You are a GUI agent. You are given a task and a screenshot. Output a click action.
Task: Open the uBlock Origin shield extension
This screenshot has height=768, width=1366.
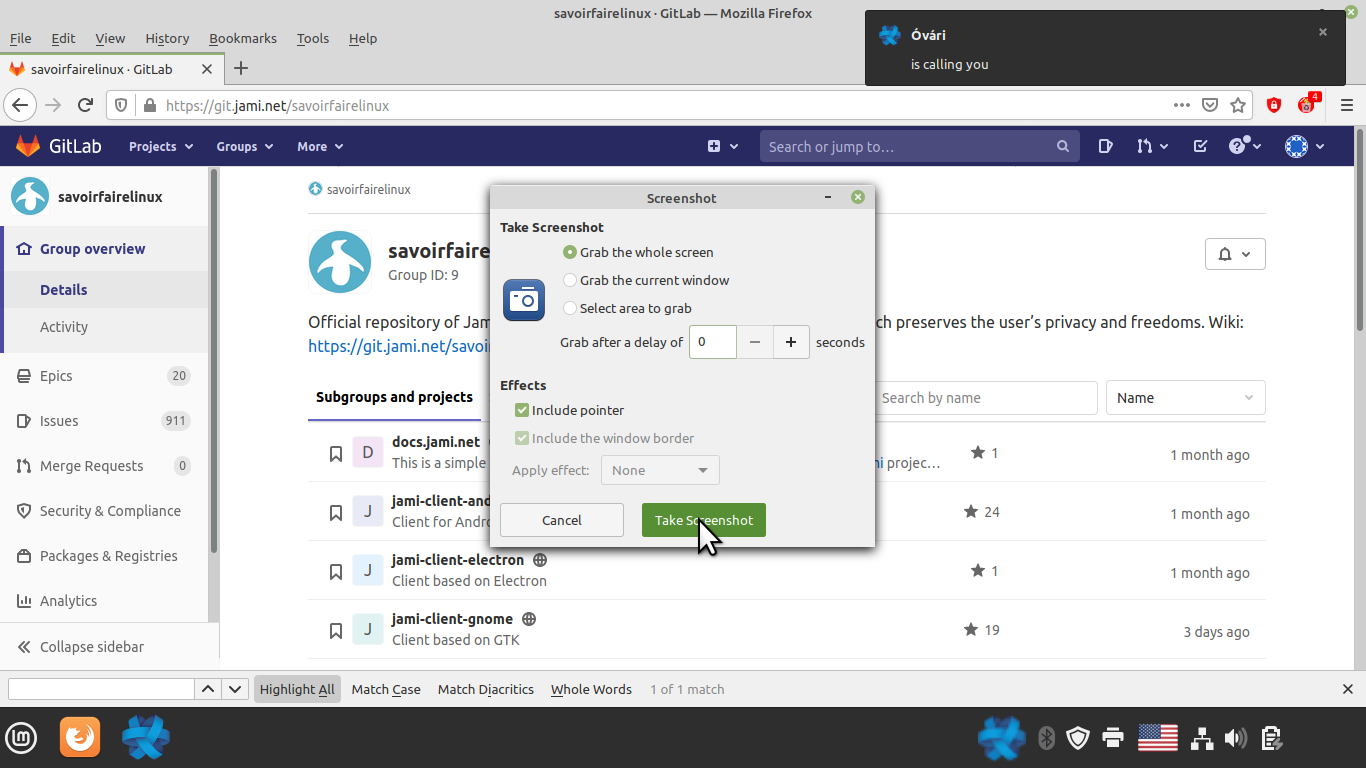(1274, 105)
